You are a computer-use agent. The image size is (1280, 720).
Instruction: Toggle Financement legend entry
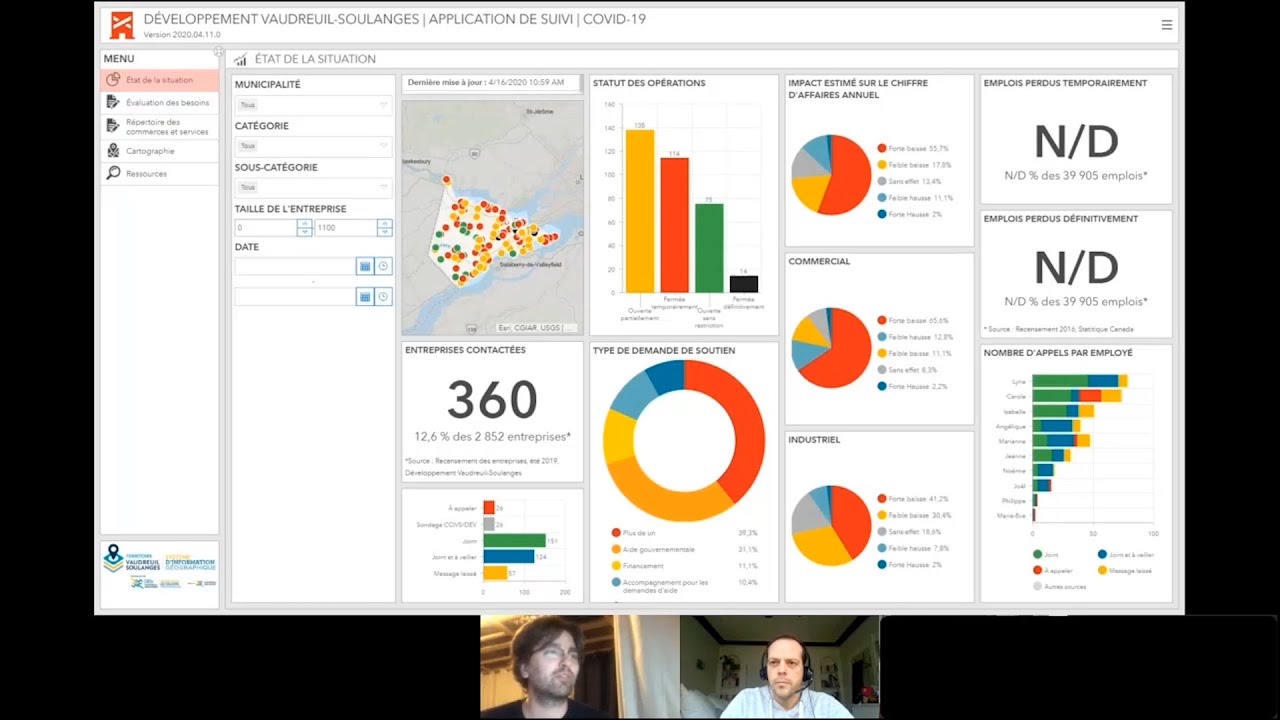pos(637,566)
